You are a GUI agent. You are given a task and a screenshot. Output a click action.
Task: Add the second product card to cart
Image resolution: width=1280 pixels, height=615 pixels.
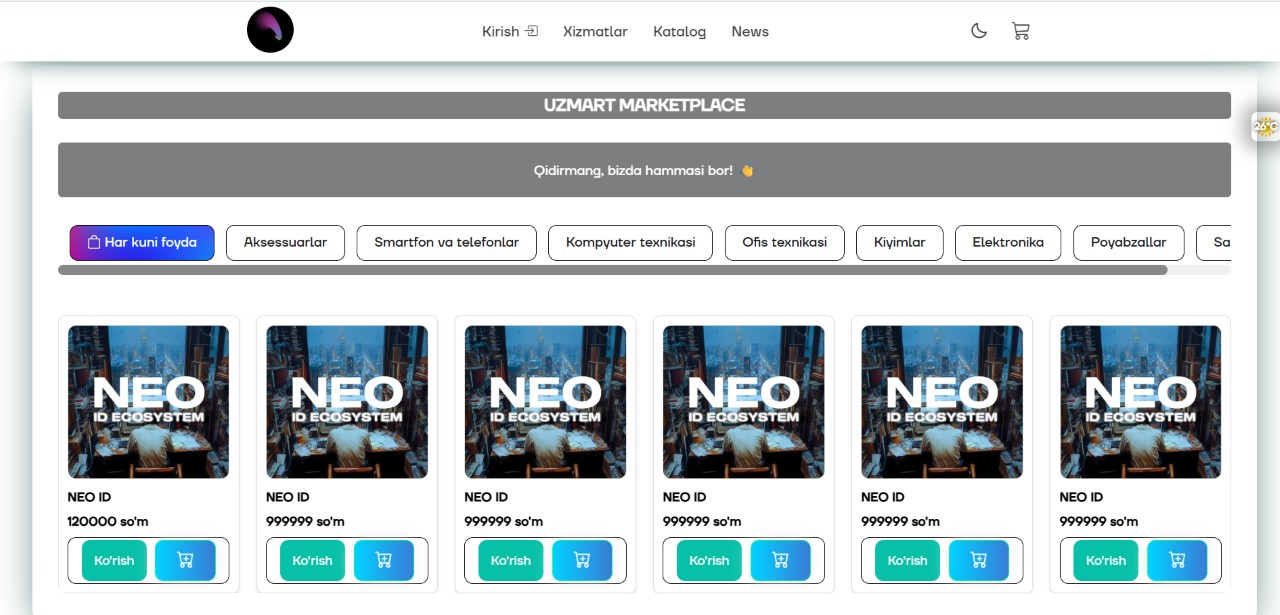[384, 561]
